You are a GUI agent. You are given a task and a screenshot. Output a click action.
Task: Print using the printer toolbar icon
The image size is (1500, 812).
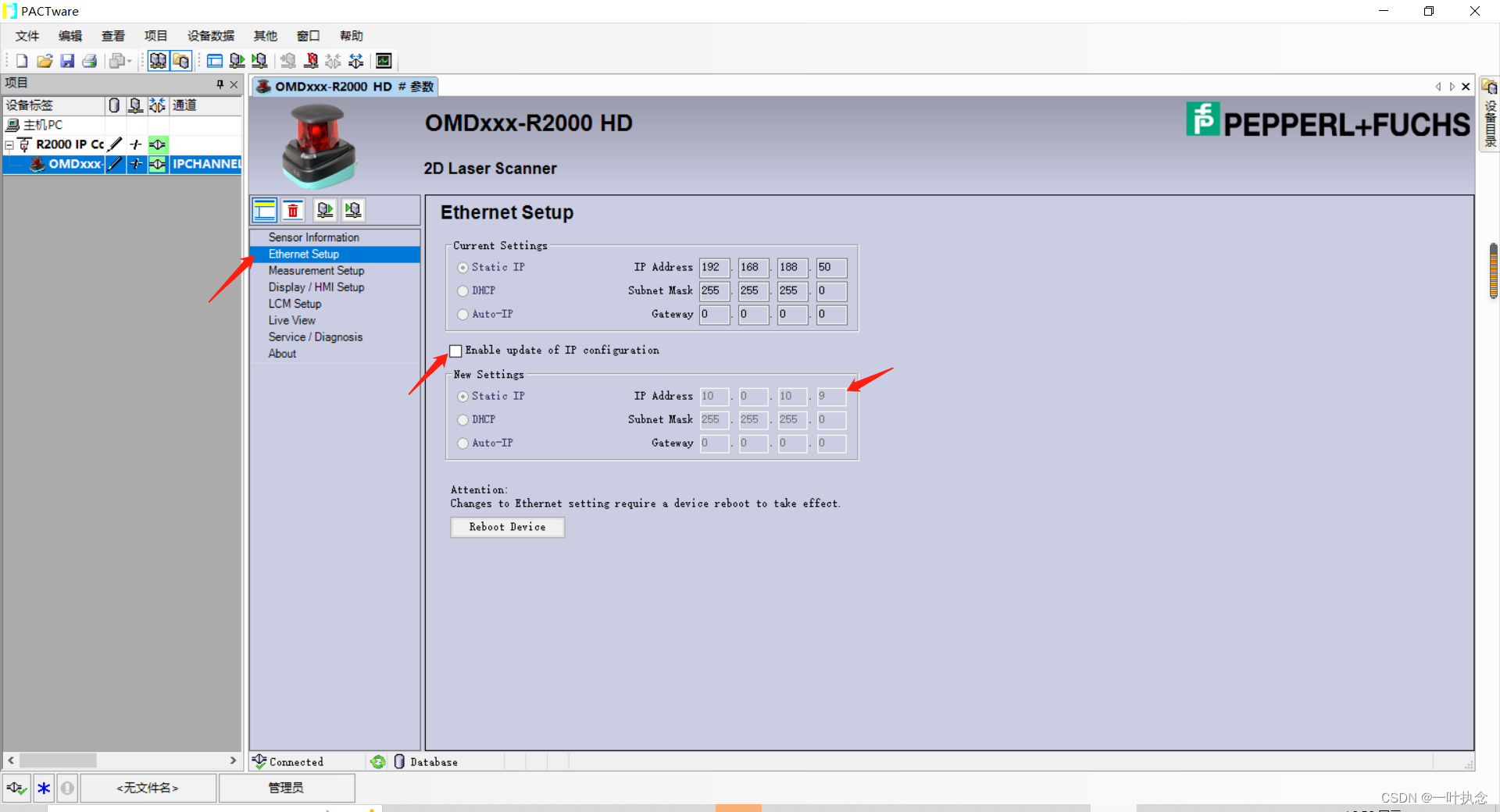click(x=90, y=61)
